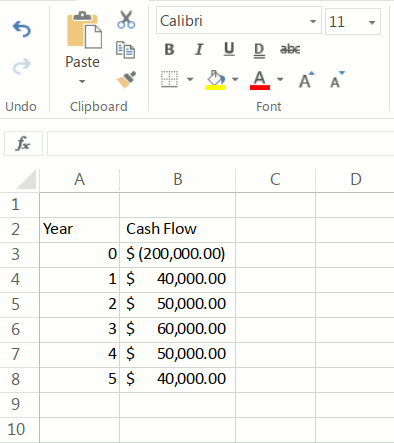Click the Paste clipboard icon
This screenshot has width=394, height=443.
[84, 30]
